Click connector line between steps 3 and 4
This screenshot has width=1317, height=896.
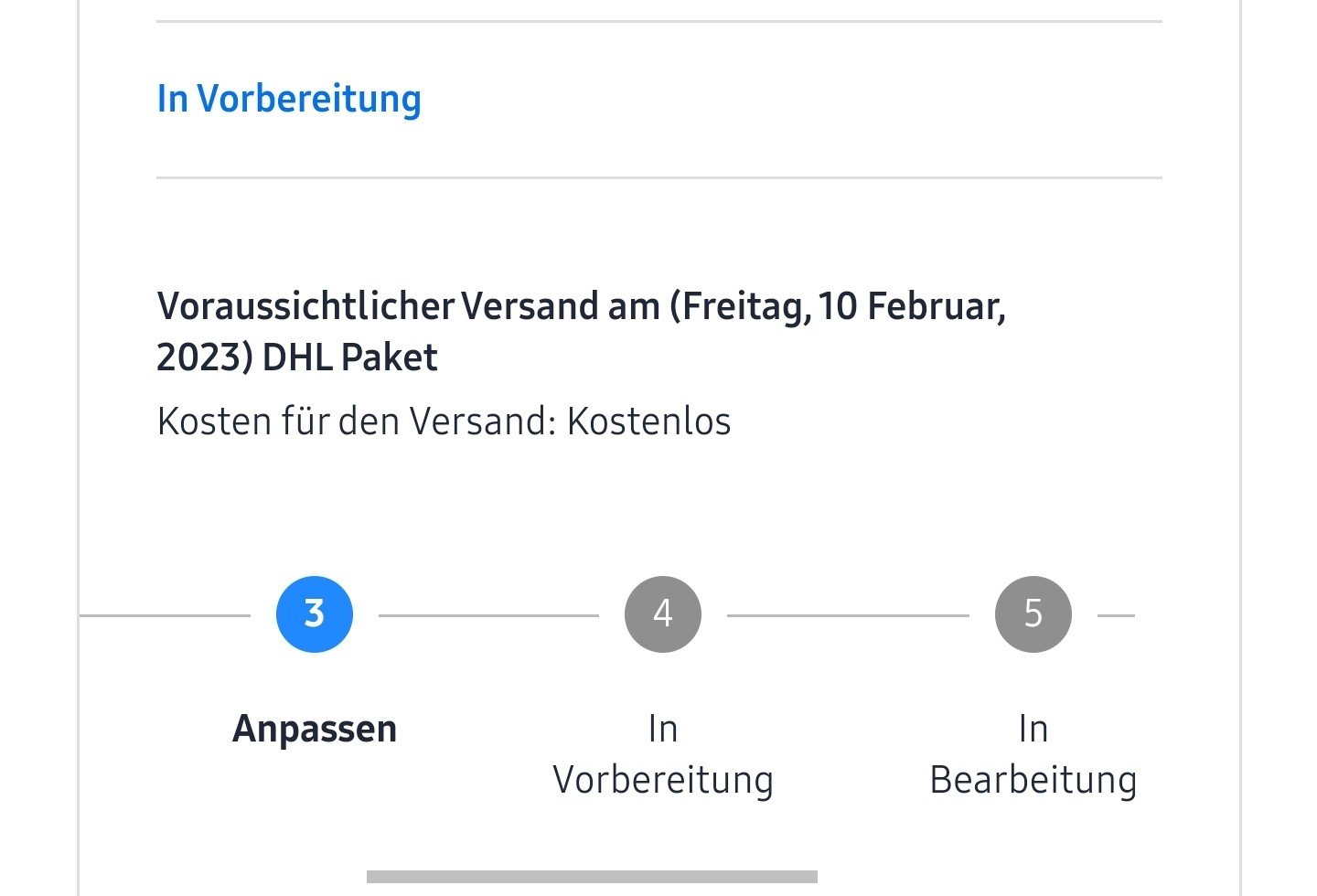[488, 615]
